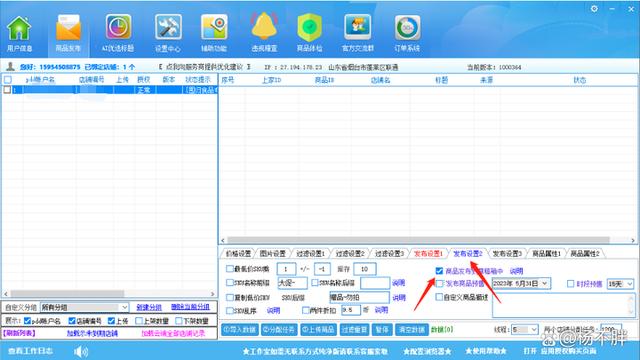Screen dimensions: 640x360
Task: Switch to the 发布设置3 tab
Action: tap(507, 253)
